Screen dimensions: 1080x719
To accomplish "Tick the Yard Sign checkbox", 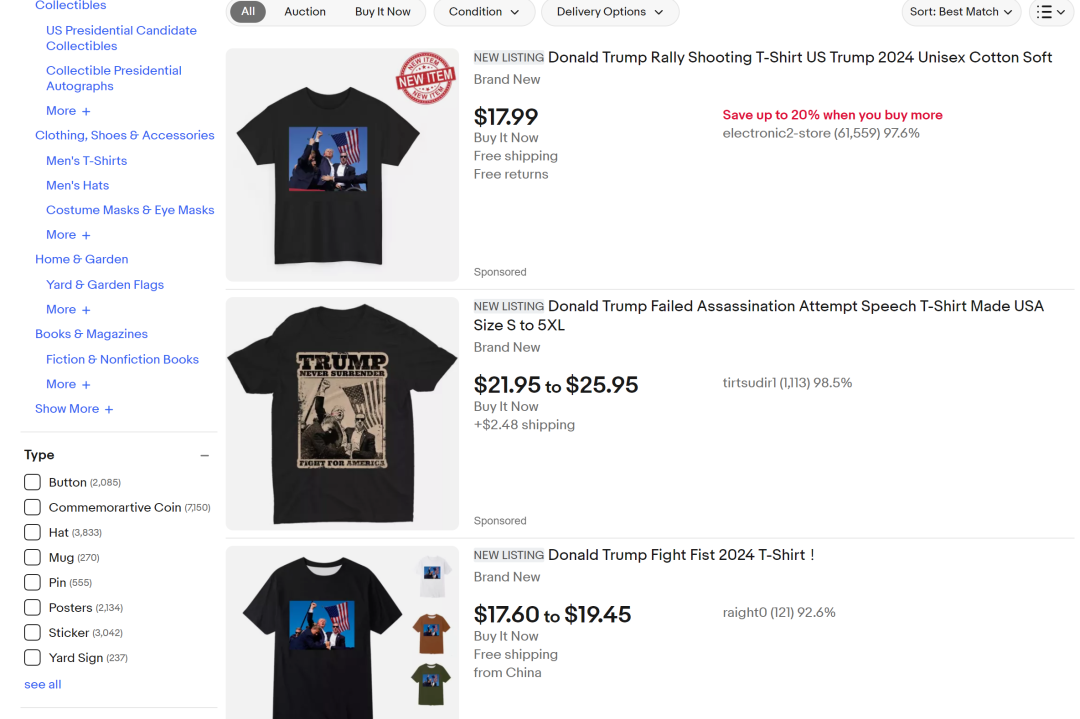I will (33, 658).
